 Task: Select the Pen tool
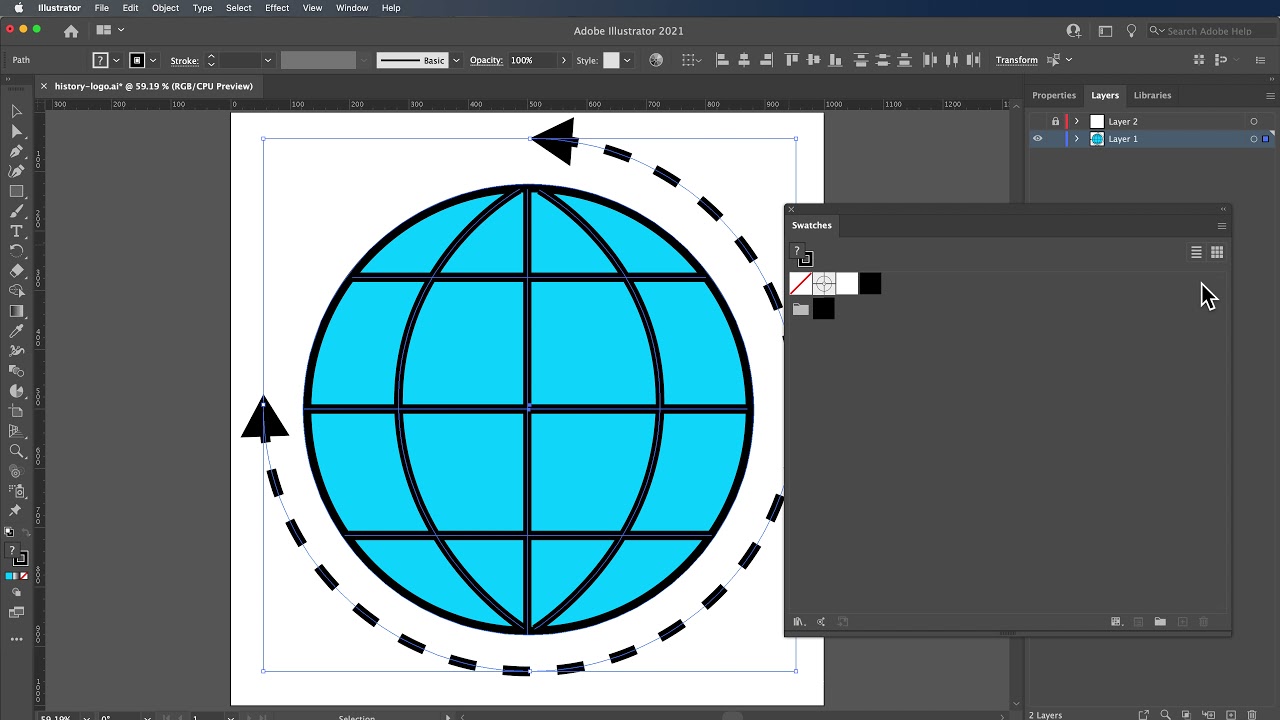click(x=16, y=152)
